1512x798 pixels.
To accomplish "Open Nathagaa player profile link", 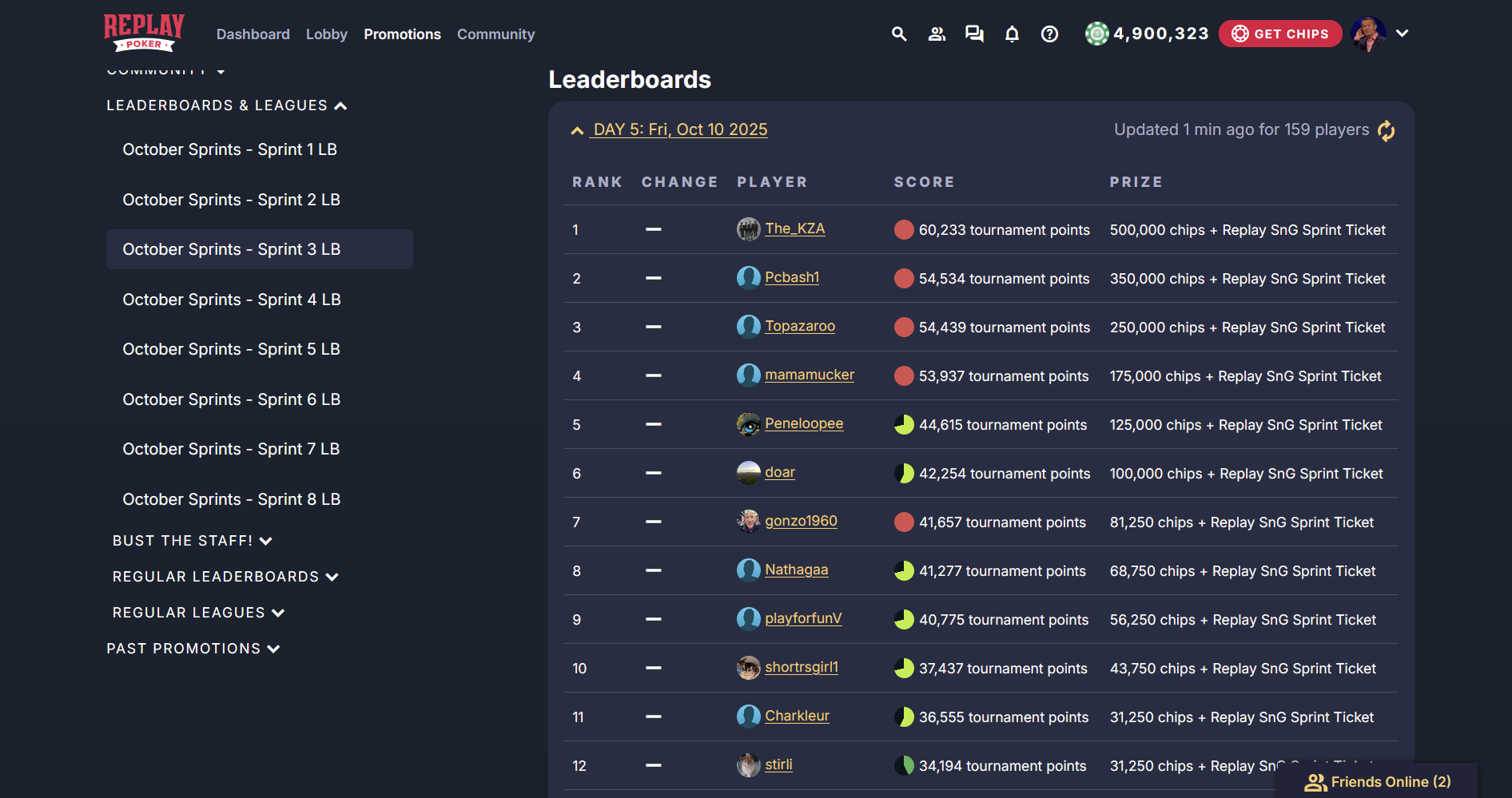I will coord(797,570).
